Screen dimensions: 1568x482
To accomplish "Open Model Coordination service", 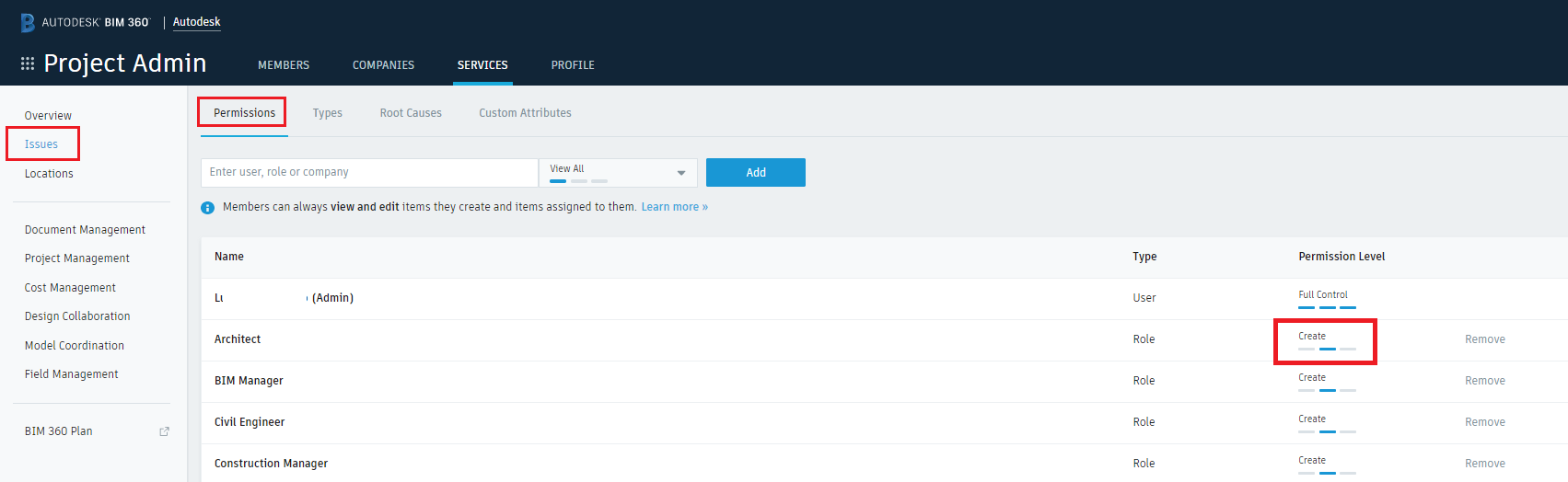I will [75, 346].
